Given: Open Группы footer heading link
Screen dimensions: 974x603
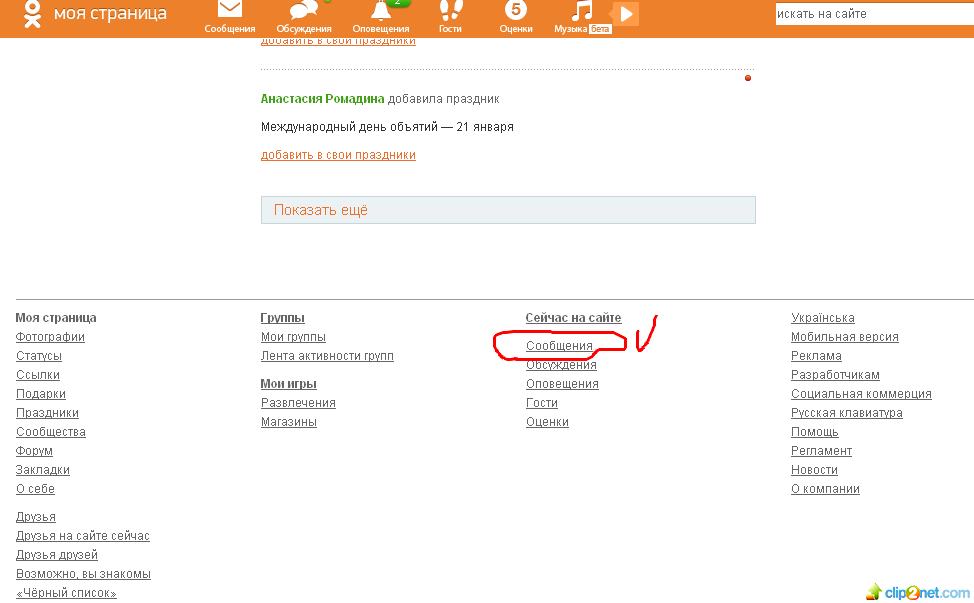Looking at the screenshot, I should click(x=283, y=317).
